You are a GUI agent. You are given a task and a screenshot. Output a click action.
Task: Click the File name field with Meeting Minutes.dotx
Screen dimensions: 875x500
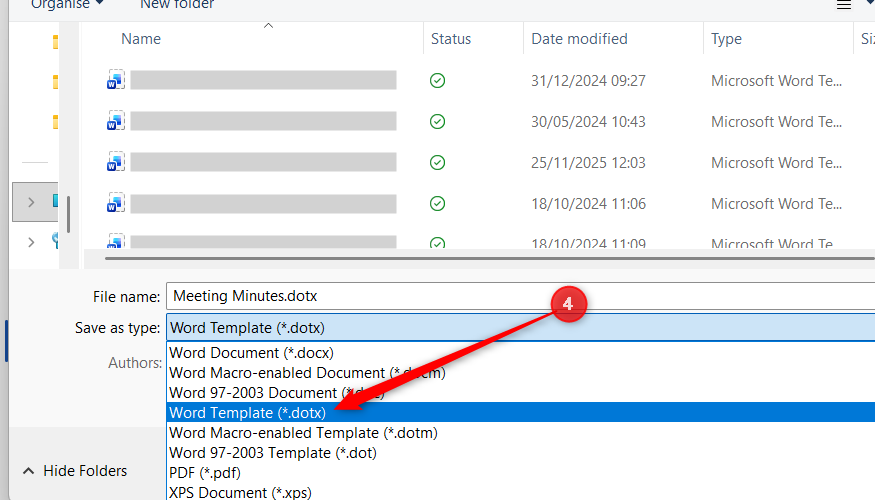point(521,296)
